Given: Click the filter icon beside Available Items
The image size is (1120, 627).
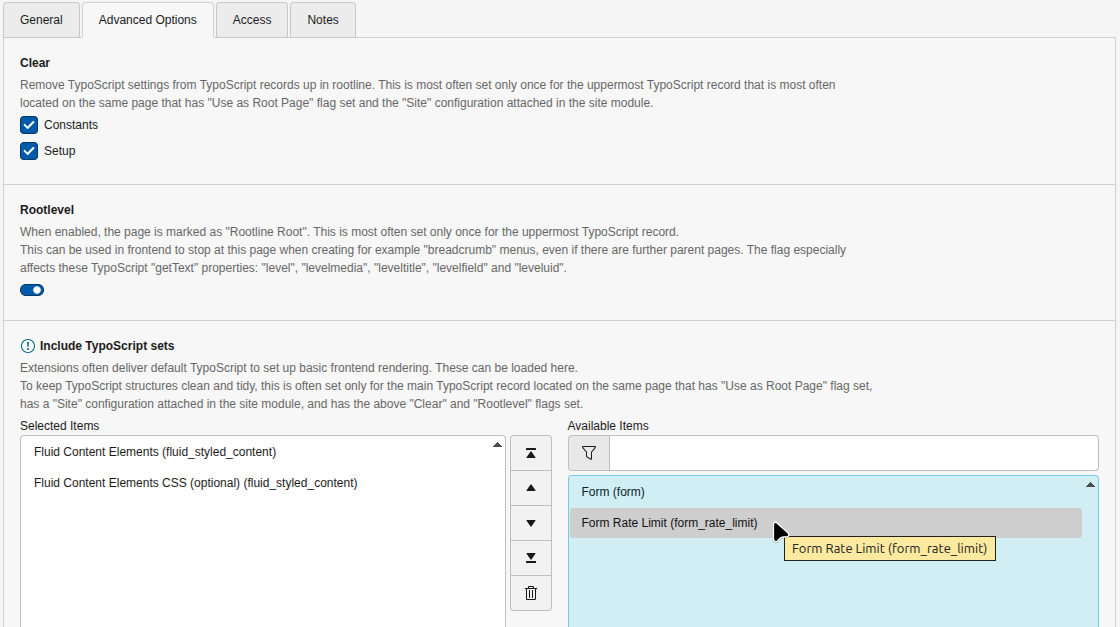Looking at the screenshot, I should (588, 452).
